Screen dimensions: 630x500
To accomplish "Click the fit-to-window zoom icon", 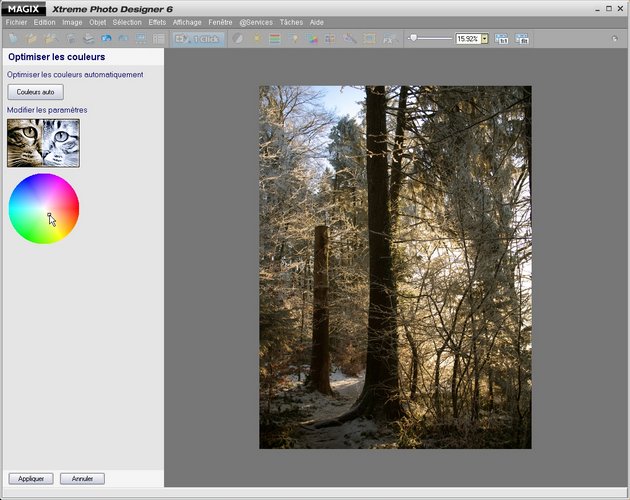I will point(522,38).
